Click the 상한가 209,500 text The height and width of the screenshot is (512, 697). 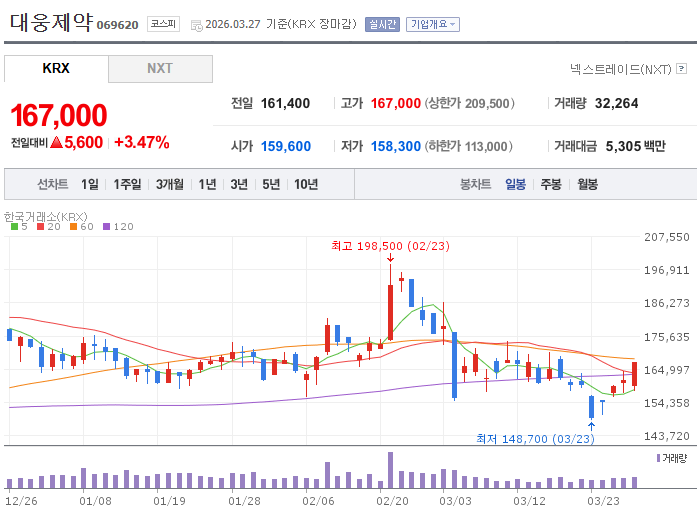point(469,104)
